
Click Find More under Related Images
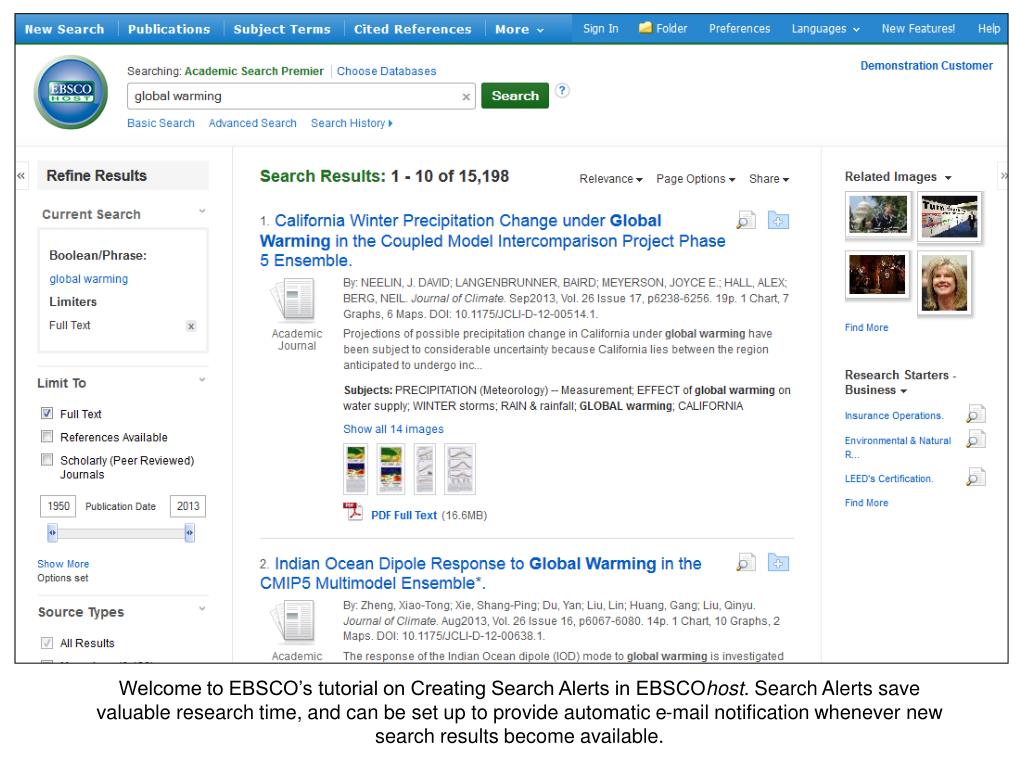(867, 328)
